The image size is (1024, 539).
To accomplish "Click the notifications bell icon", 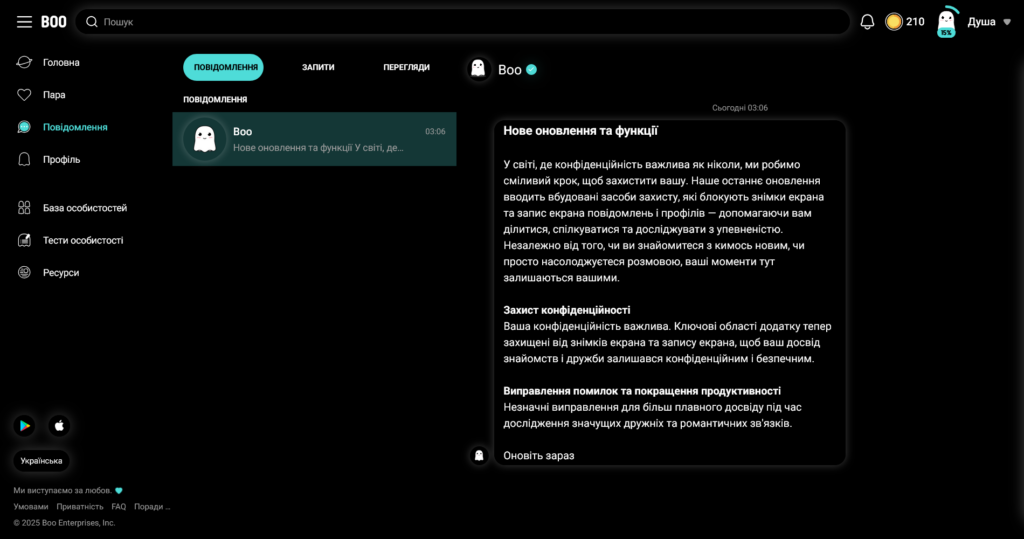I will 867,22.
